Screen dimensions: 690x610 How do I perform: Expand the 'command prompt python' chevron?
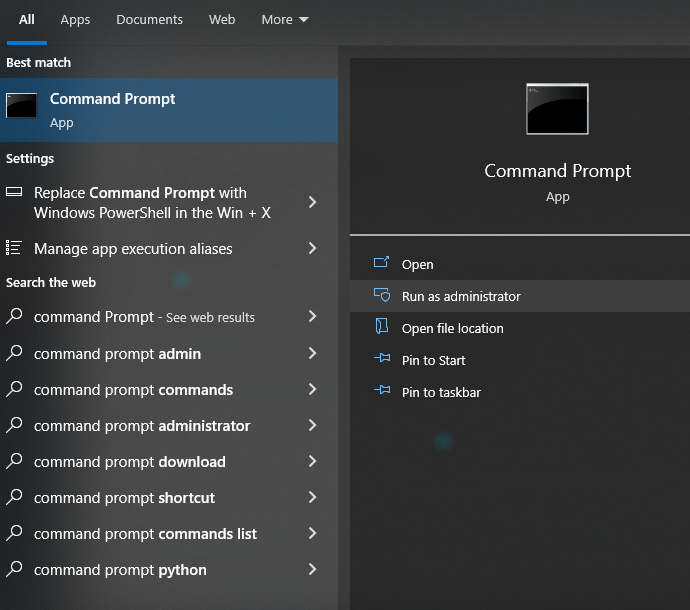click(x=312, y=569)
